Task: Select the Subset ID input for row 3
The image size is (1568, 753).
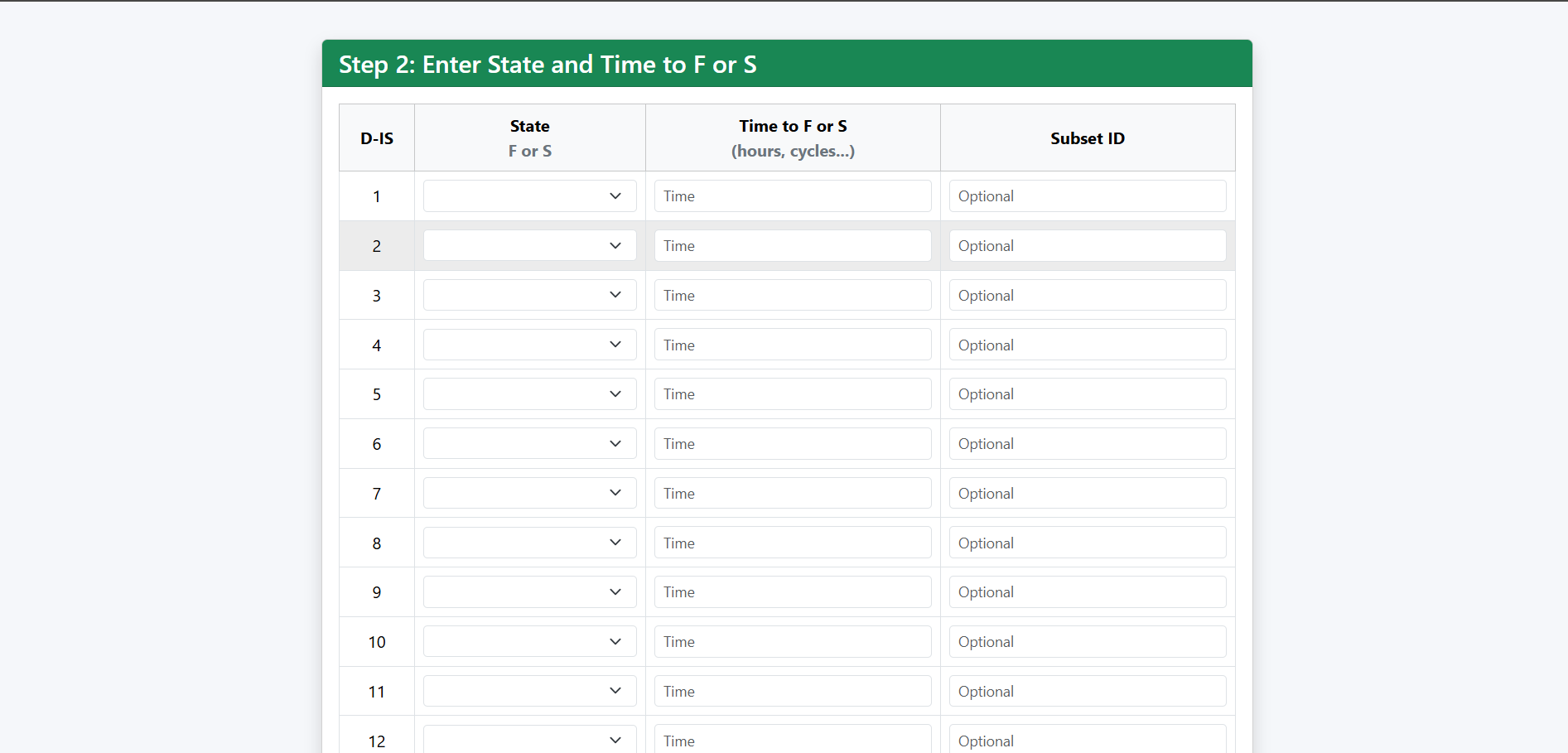Action: [1087, 295]
